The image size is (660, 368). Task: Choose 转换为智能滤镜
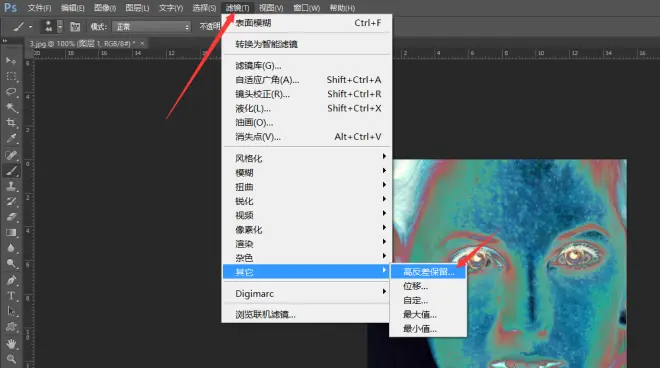(307, 44)
